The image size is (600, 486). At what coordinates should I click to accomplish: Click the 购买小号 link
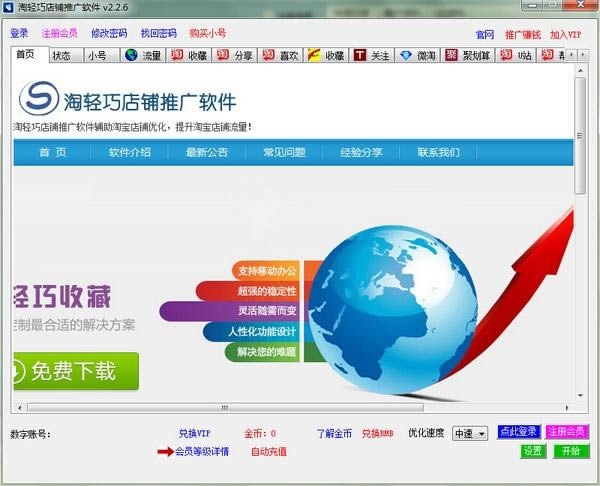tap(208, 33)
